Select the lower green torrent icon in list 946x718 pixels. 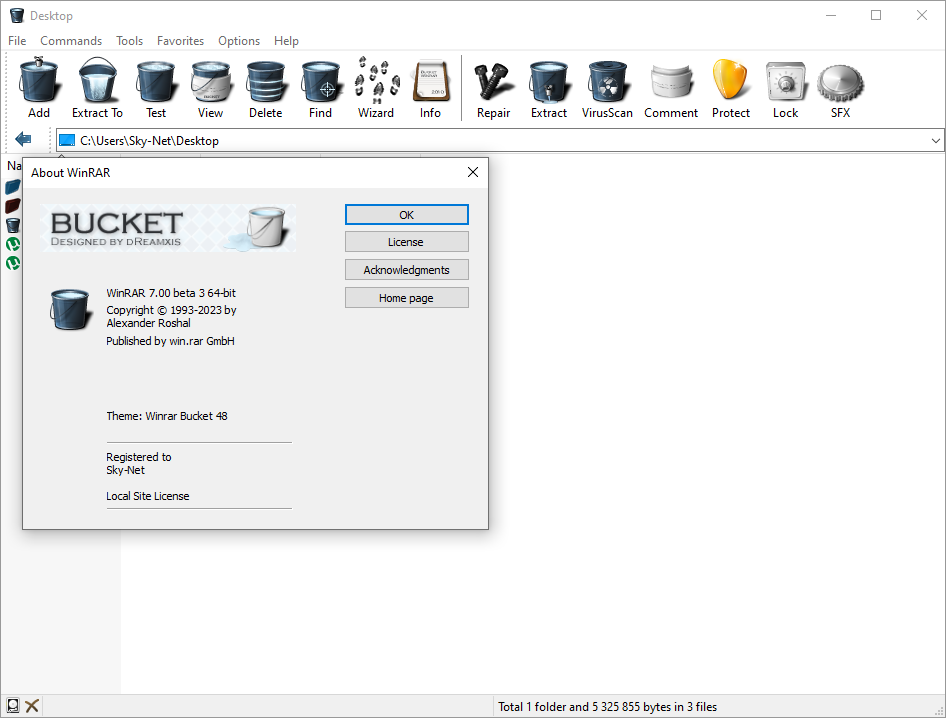coord(13,263)
